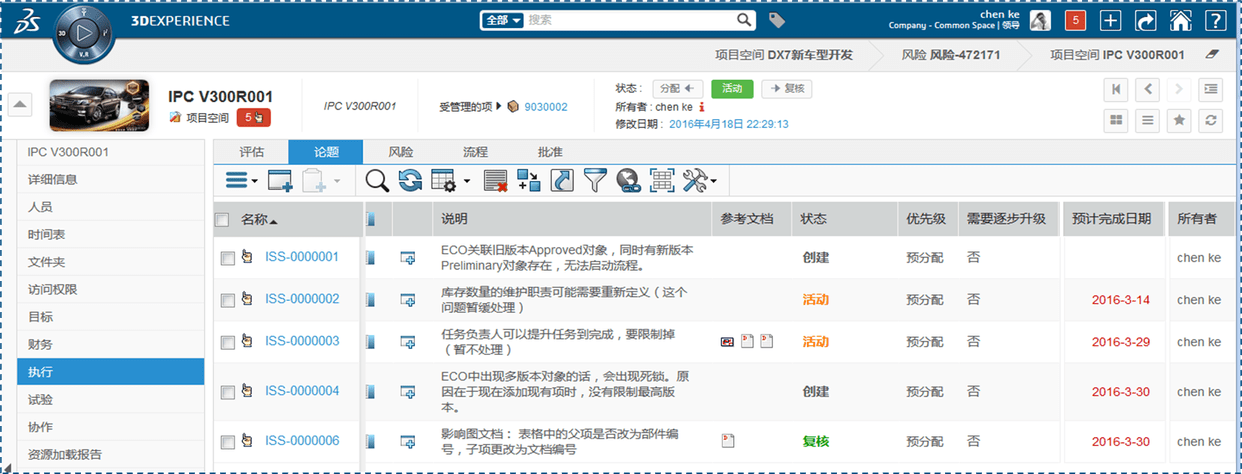This screenshot has height=474, width=1242.
Task: Click the create new issue window icon
Action: 280,180
